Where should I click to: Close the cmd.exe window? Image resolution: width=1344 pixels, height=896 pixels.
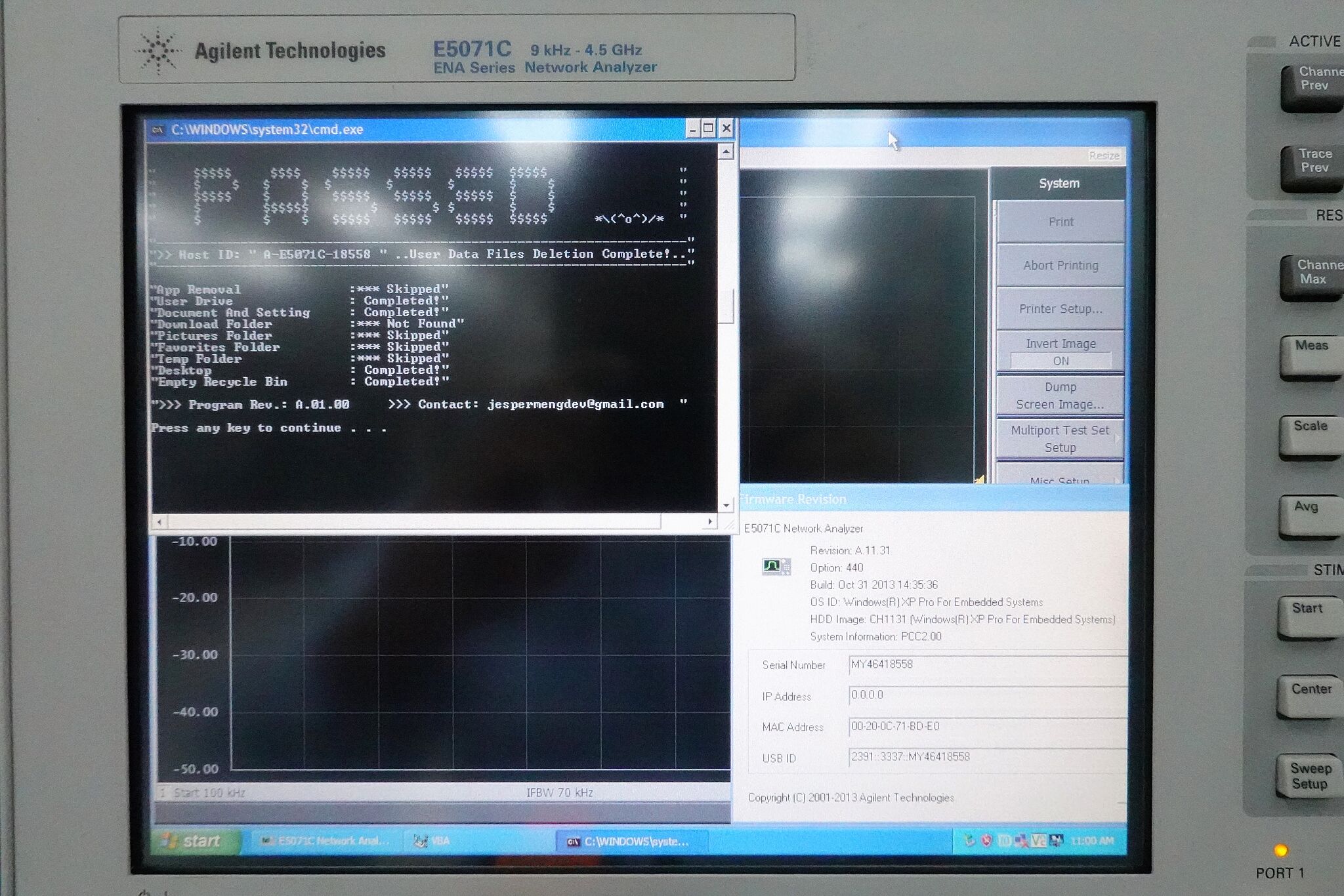pos(726,129)
